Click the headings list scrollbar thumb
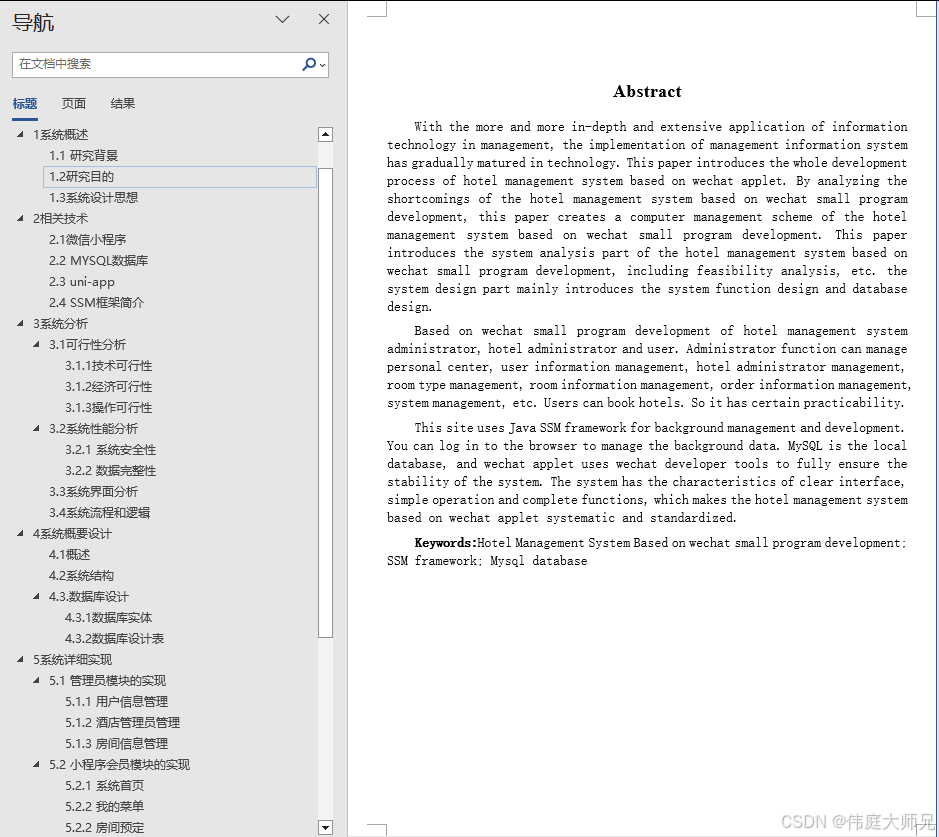The width and height of the screenshot is (939, 837). pos(325,403)
